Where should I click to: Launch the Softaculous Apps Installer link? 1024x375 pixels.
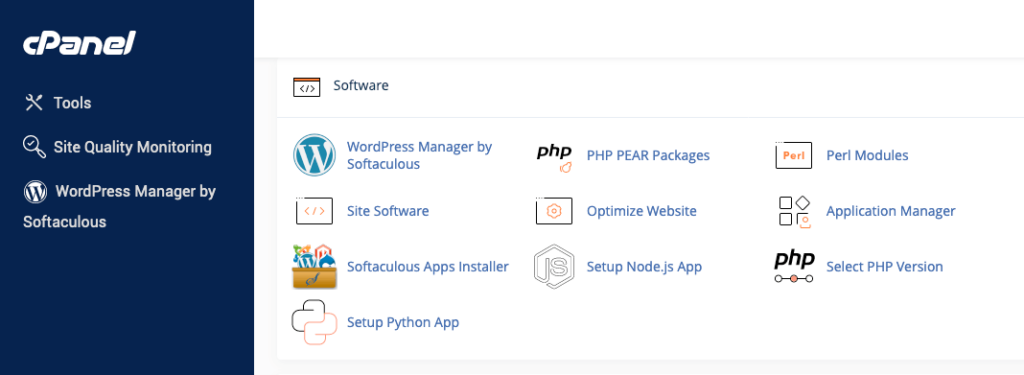click(x=428, y=267)
